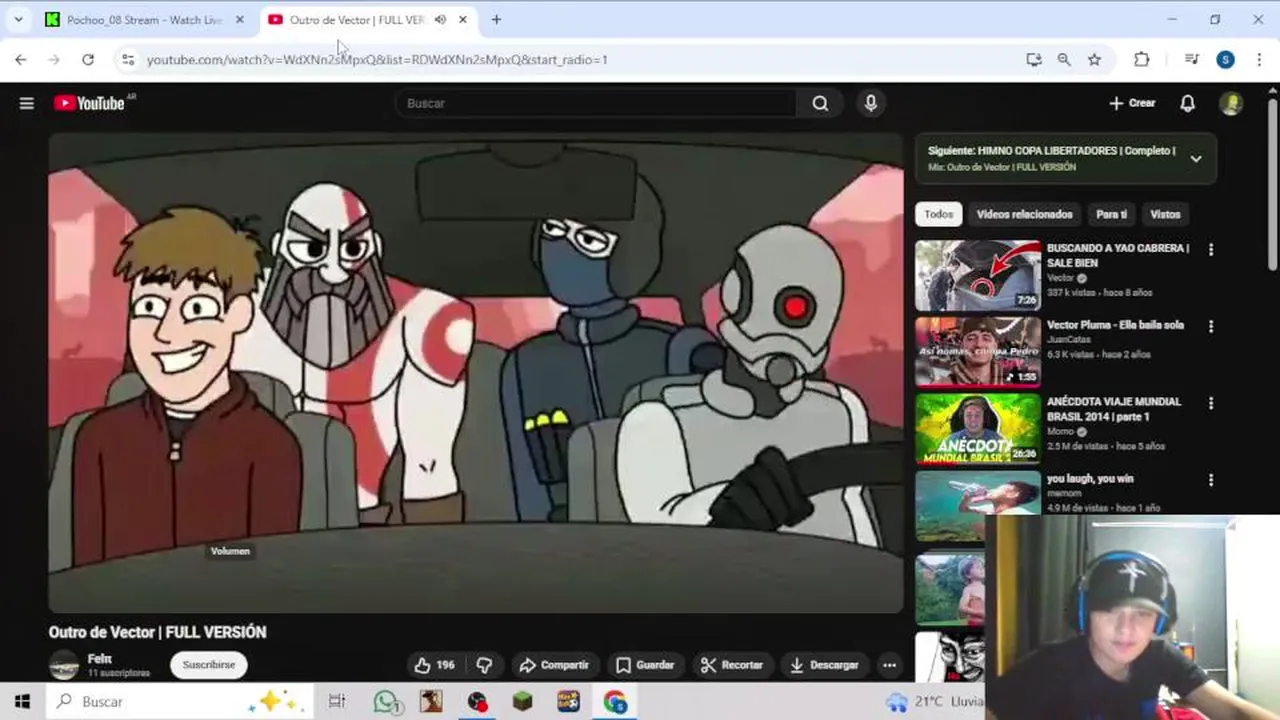Click the Descargar download button
Screen dimensions: 1280x720
[x=824, y=665]
